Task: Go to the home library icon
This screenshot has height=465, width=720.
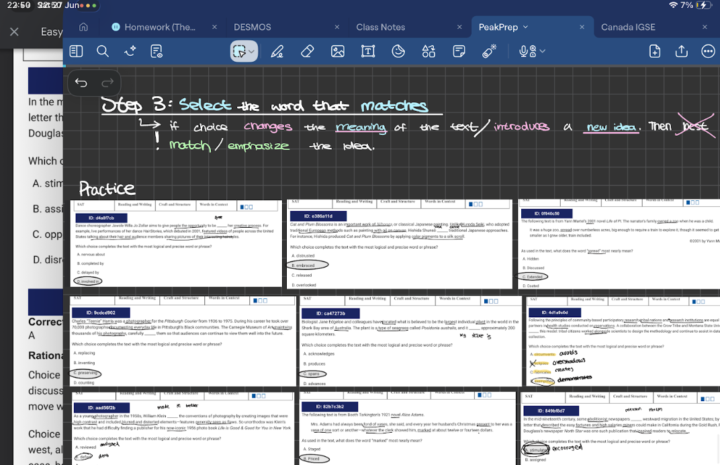Action: tap(83, 27)
